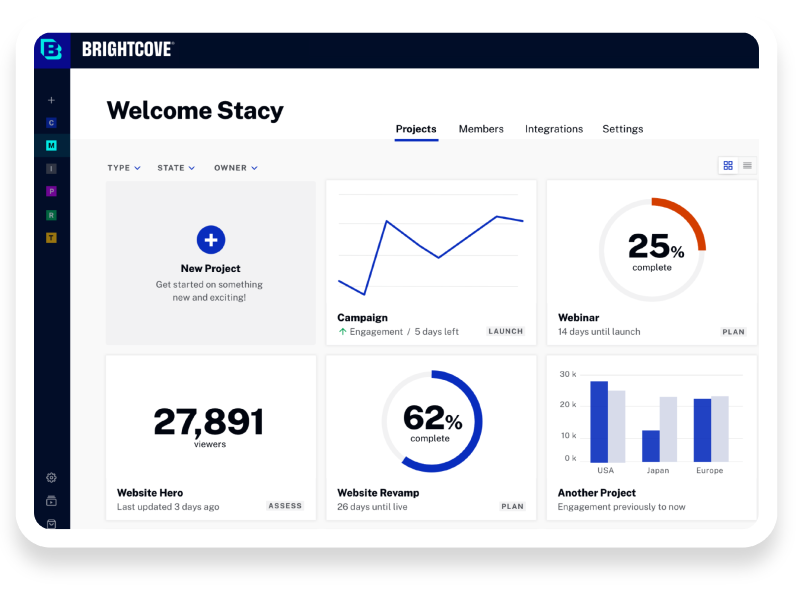
Task: Open the Campaign project title
Action: click(x=362, y=317)
